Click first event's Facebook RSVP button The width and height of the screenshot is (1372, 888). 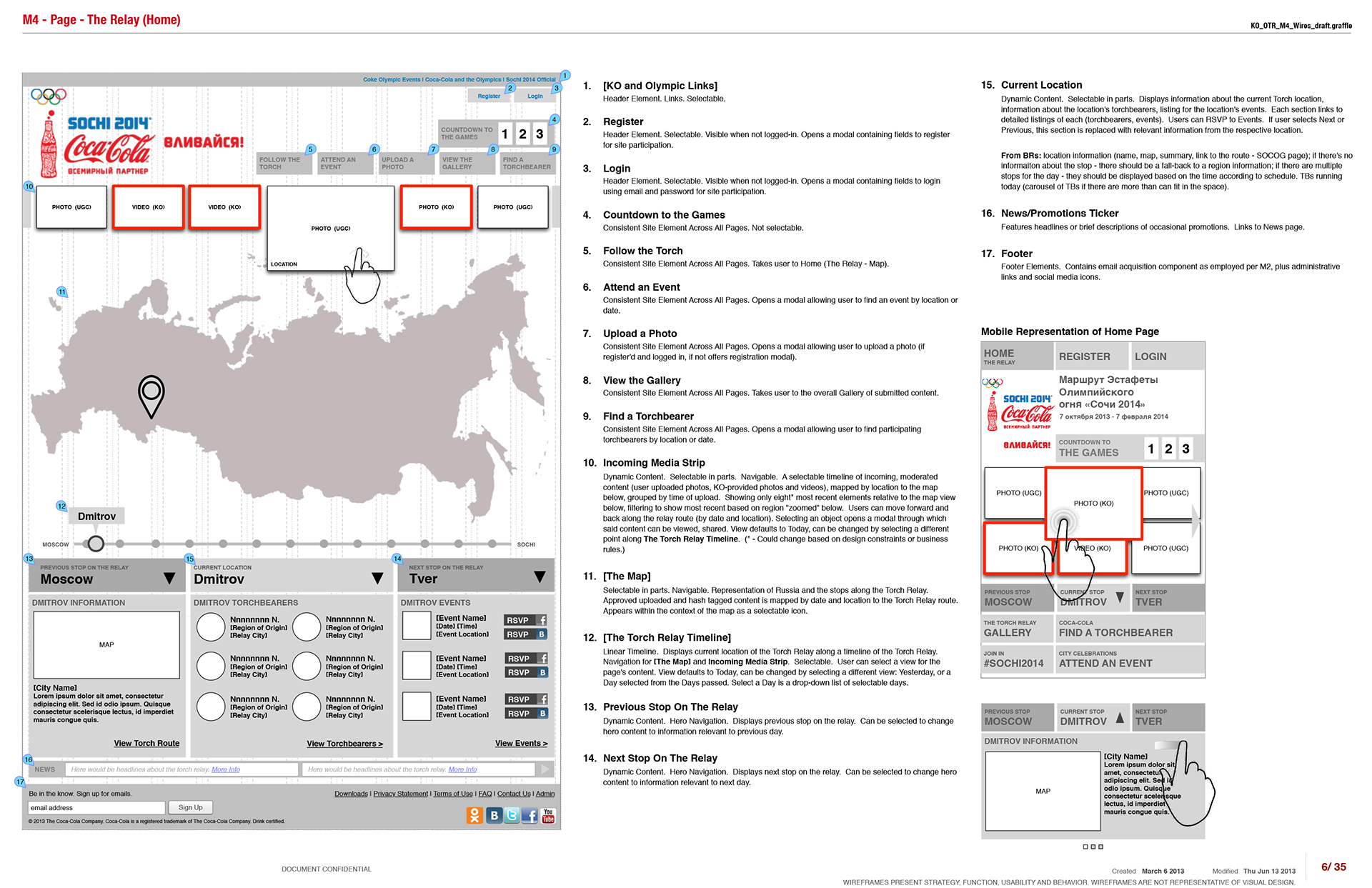pos(525,620)
